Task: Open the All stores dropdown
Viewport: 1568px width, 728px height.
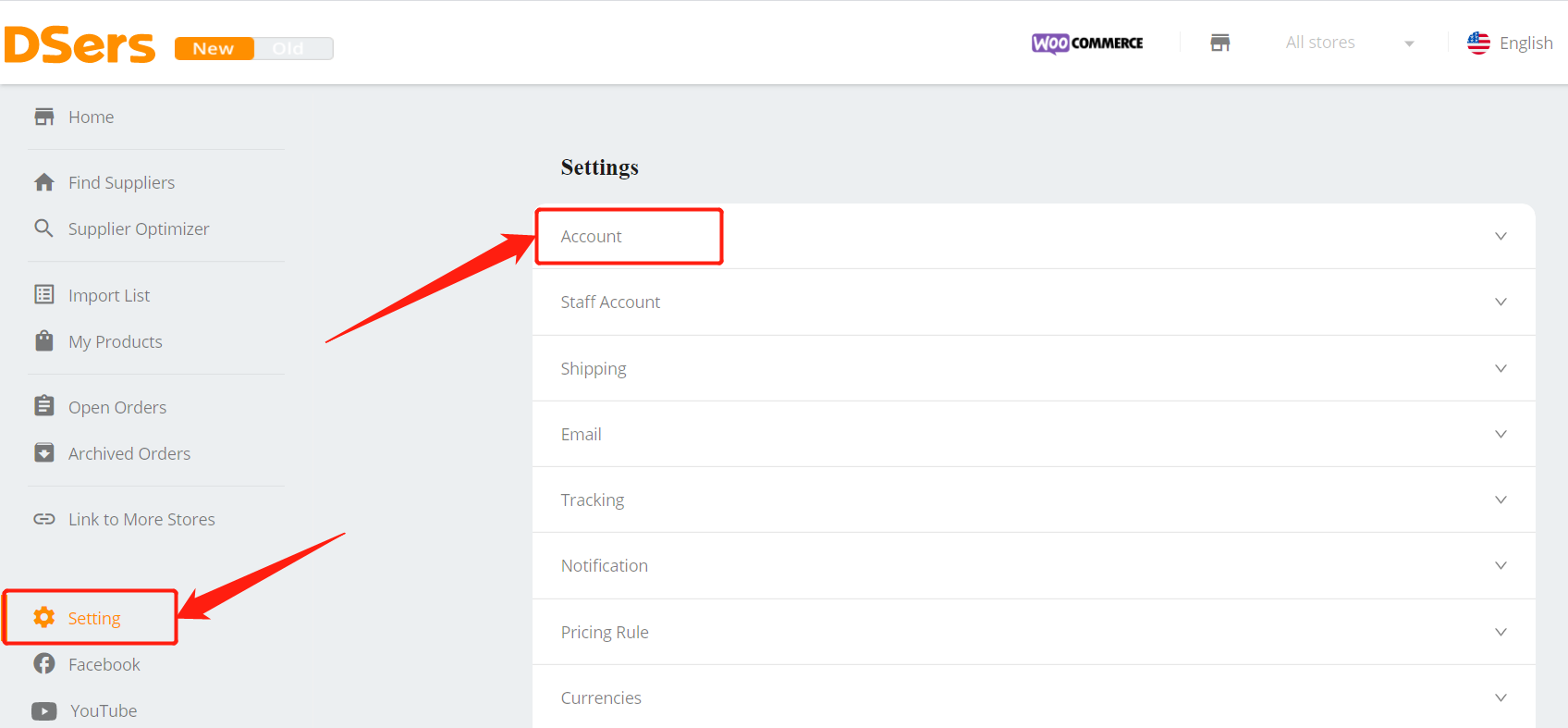Action: tap(1350, 43)
